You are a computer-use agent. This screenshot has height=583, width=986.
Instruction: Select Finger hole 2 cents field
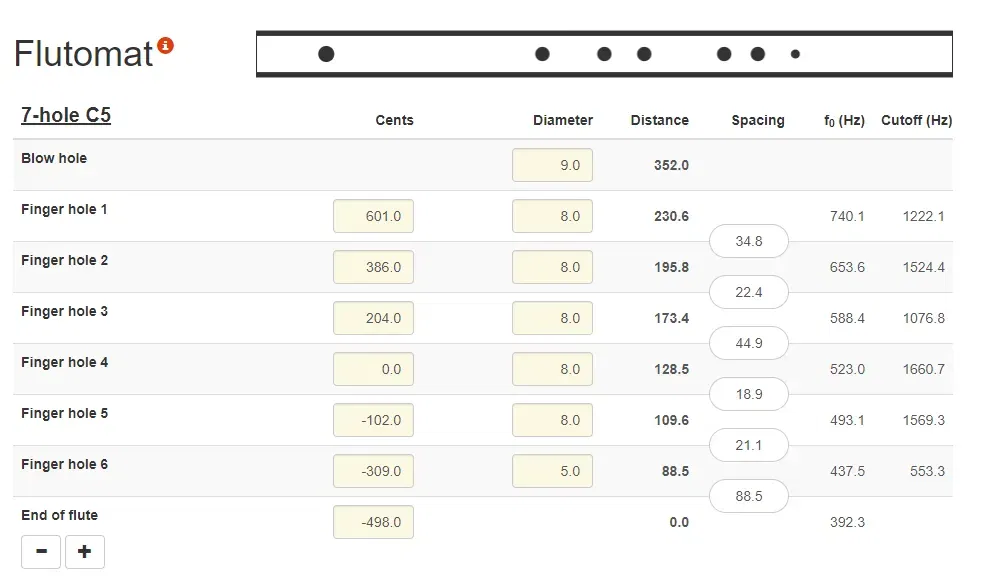click(373, 267)
